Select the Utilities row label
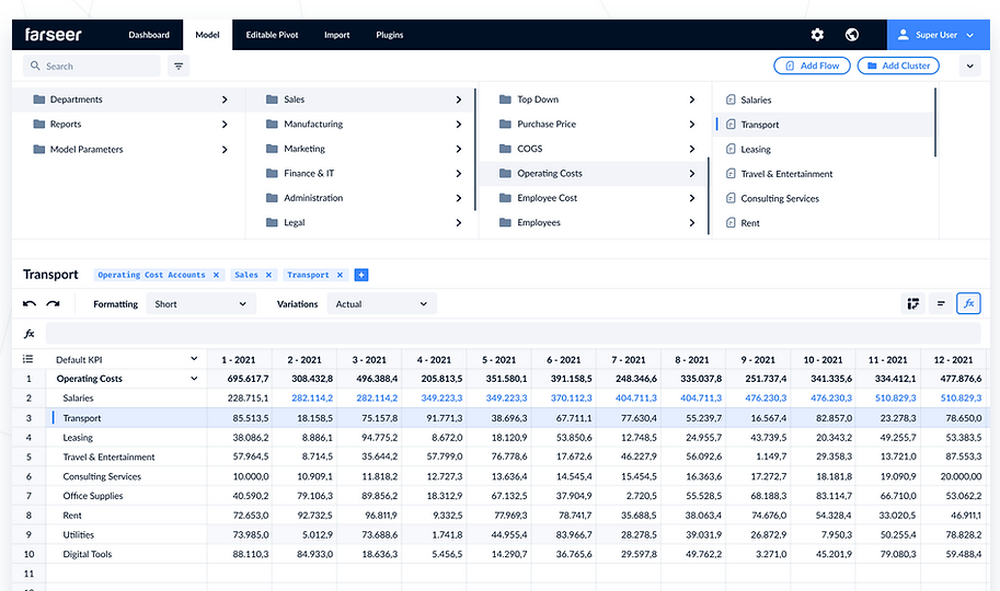The height and width of the screenshot is (591, 1000). click(x=78, y=535)
